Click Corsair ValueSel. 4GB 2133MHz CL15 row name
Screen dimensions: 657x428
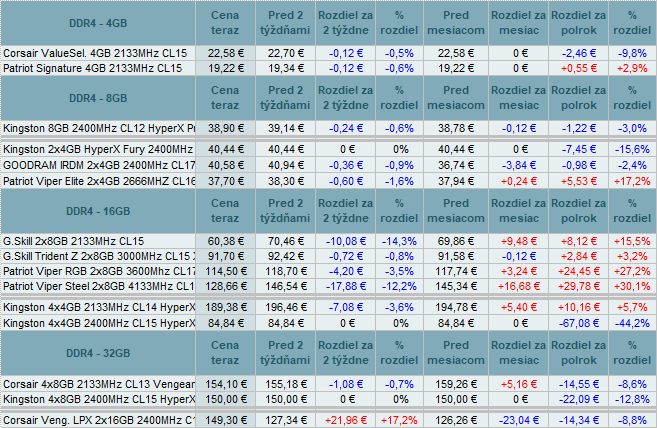pyautogui.click(x=95, y=54)
